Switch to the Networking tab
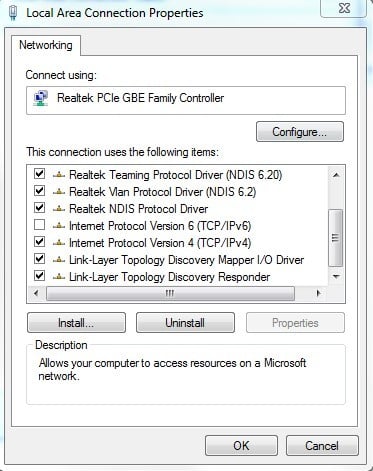This screenshot has width=373, height=471. [46, 45]
